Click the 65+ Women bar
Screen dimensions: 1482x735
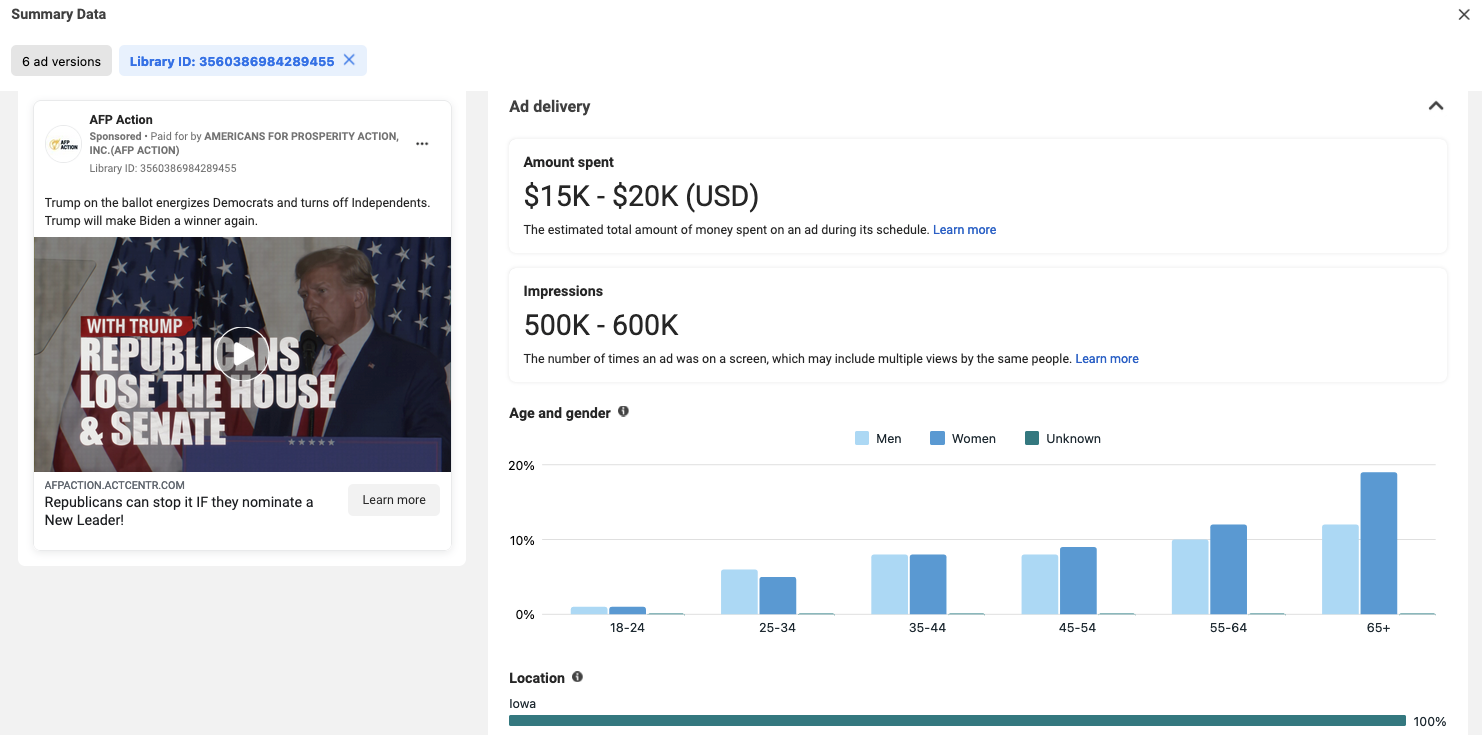coord(1378,543)
